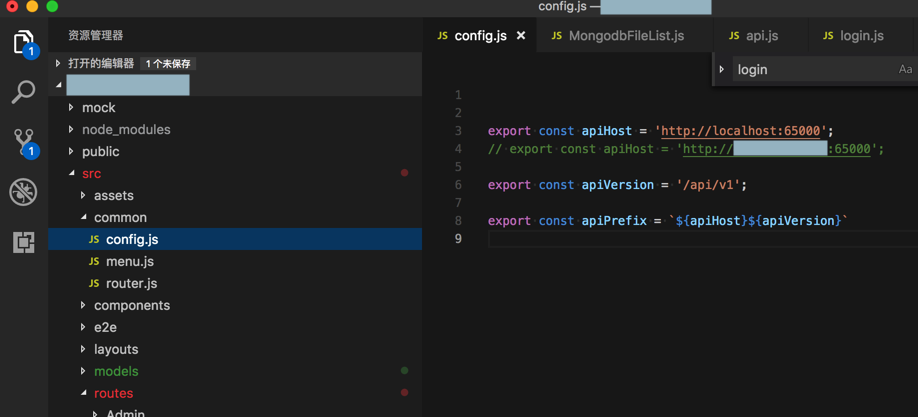Viewport: 918px width, 417px height.
Task: Switch to login.js tab
Action: tap(861, 36)
